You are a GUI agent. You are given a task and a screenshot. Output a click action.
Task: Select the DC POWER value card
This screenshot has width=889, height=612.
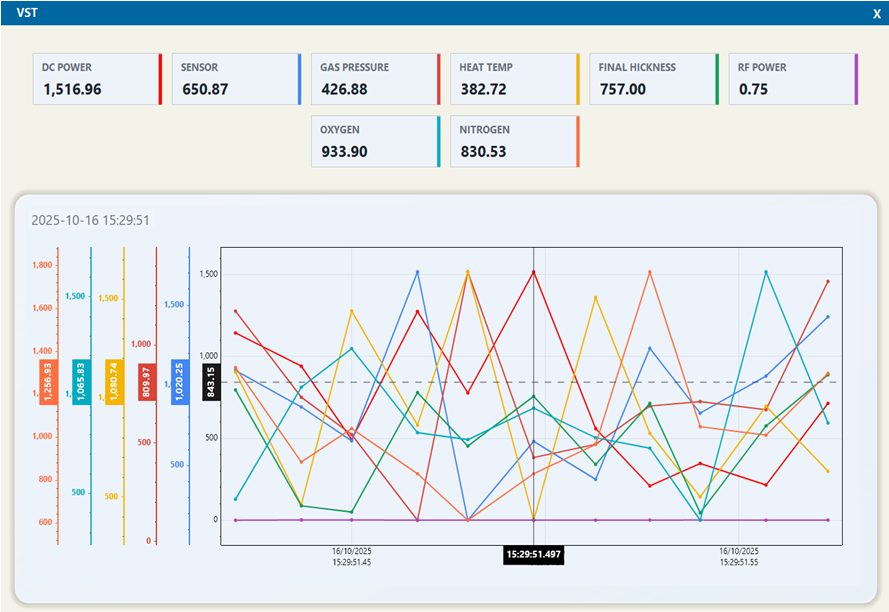[x=98, y=79]
